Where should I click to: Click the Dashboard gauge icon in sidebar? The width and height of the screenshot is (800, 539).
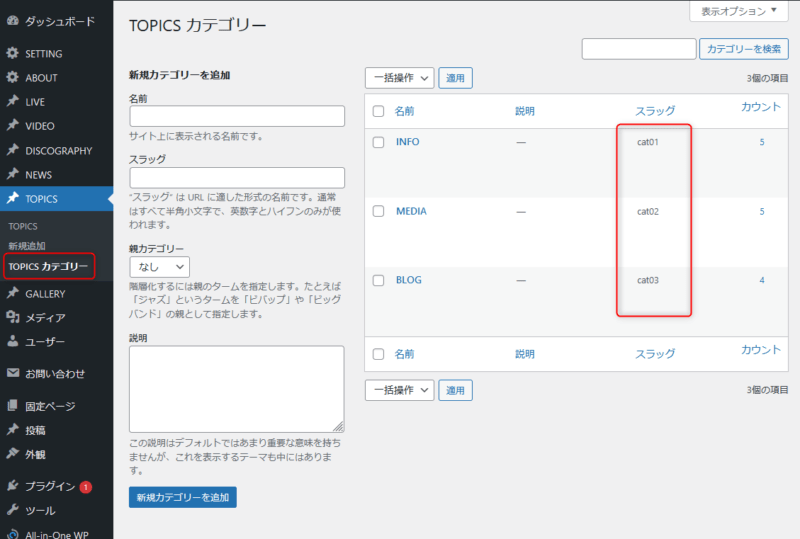pyautogui.click(x=12, y=21)
